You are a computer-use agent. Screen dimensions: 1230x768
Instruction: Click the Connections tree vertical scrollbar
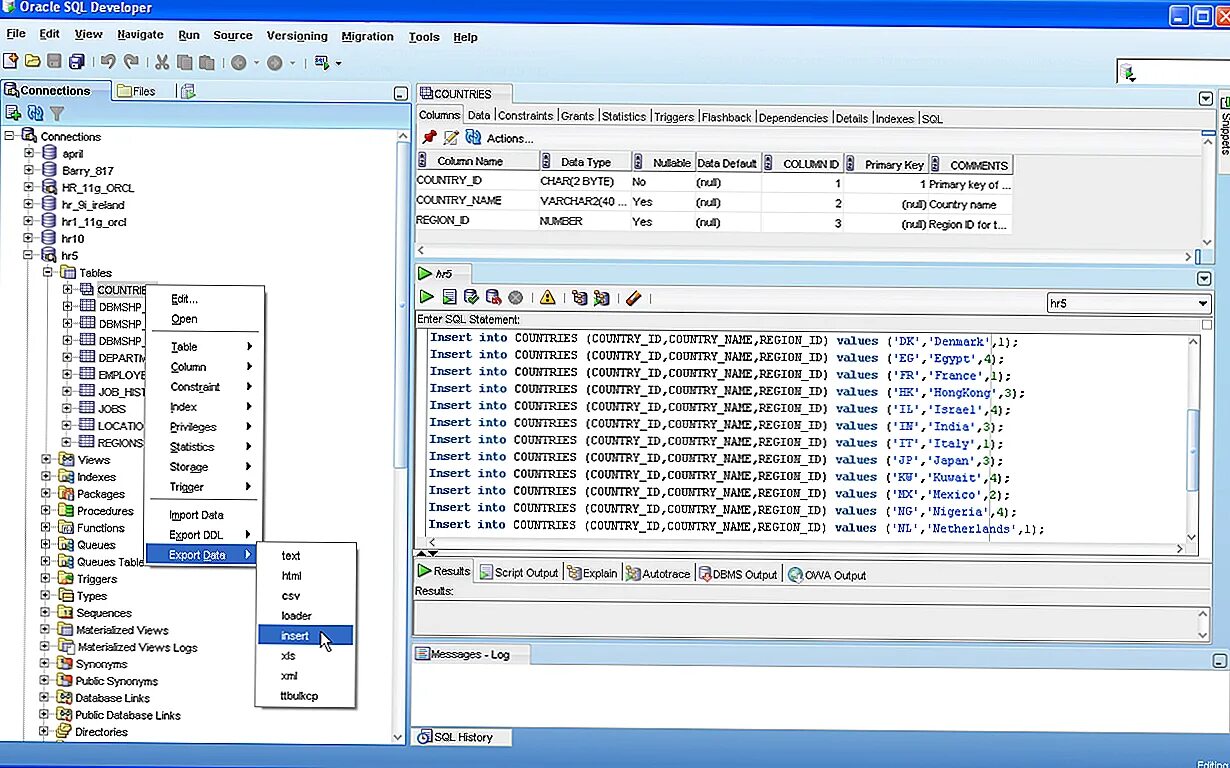point(400,435)
